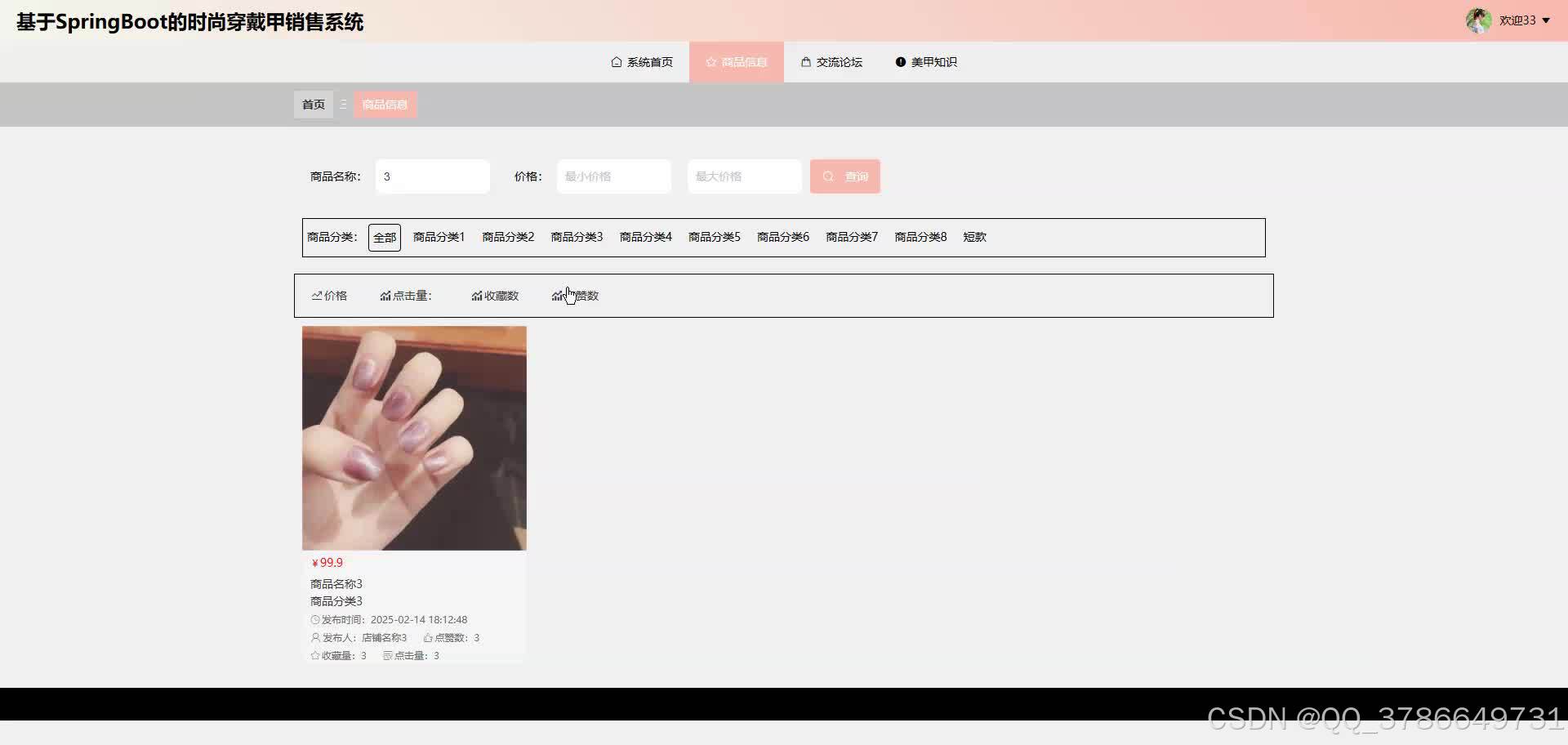The height and width of the screenshot is (745, 1568).
Task: Select the 商品分类5 filter
Action: pyautogui.click(x=715, y=237)
